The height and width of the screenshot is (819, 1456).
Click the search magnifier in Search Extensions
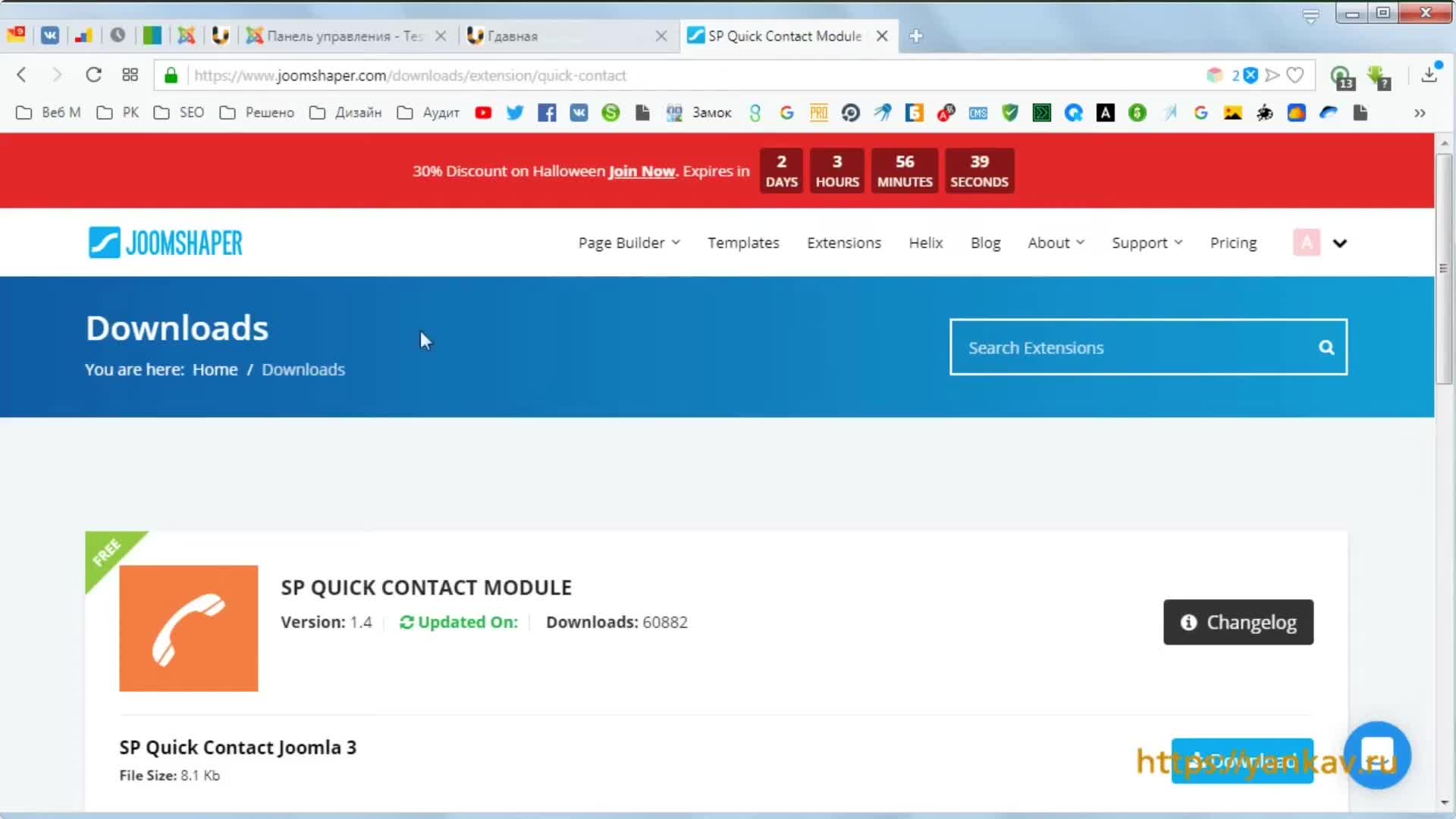pyautogui.click(x=1326, y=347)
